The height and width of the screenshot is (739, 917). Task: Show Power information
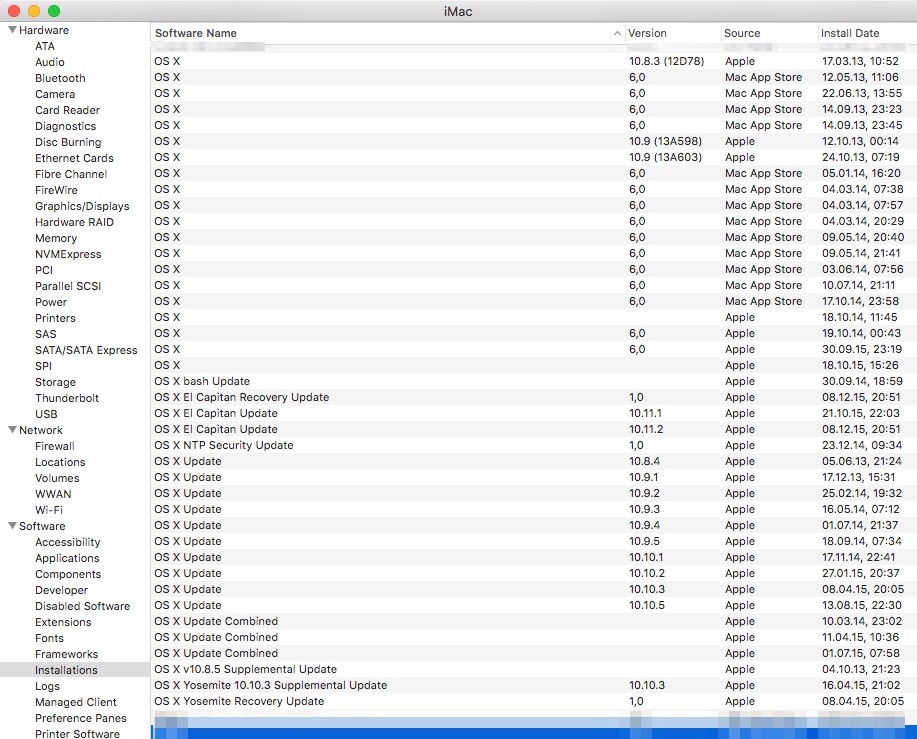point(51,302)
